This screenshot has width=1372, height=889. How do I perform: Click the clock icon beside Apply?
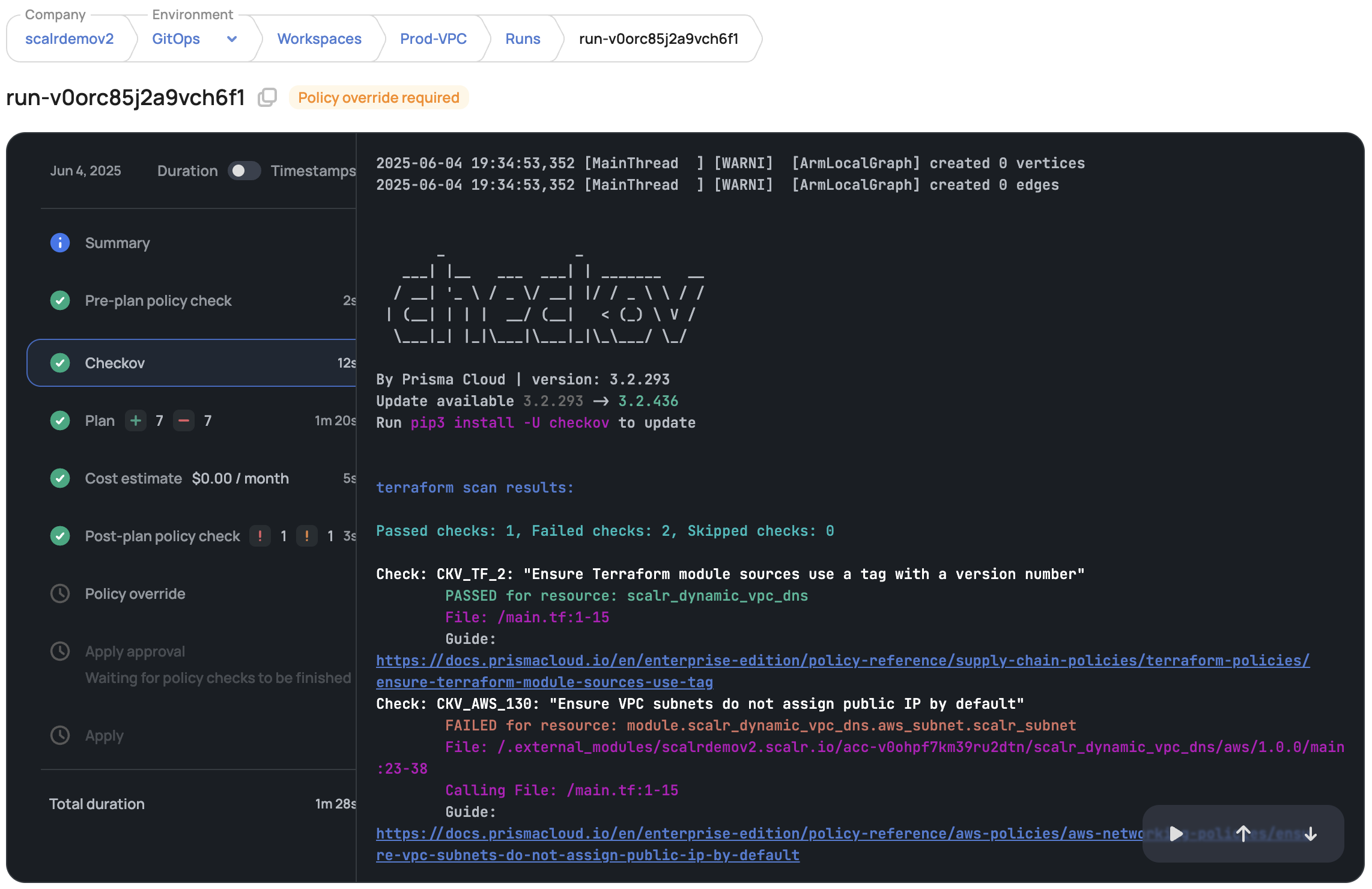tap(60, 735)
